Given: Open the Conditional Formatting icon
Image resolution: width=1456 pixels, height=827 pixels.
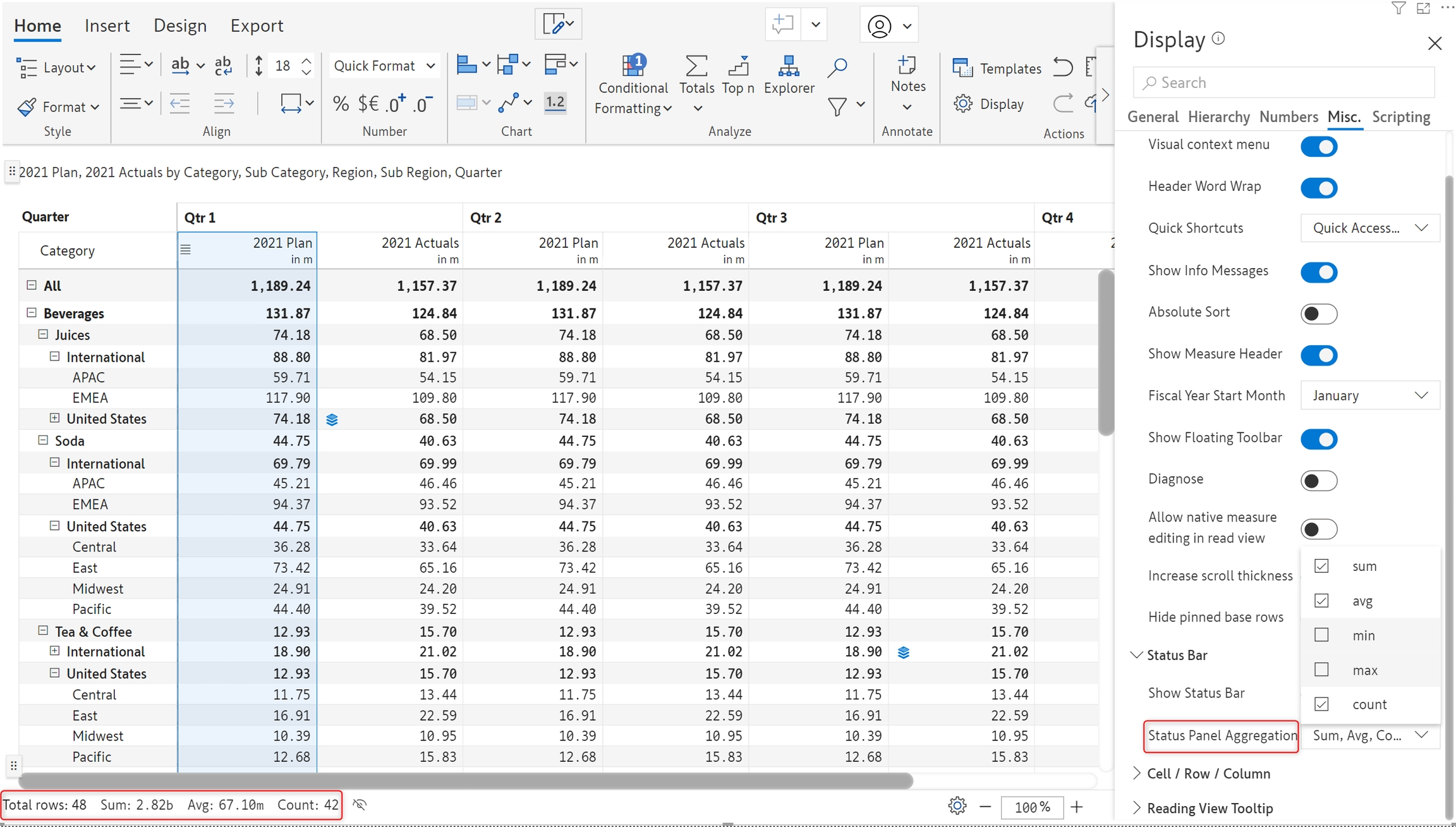Looking at the screenshot, I should click(633, 66).
